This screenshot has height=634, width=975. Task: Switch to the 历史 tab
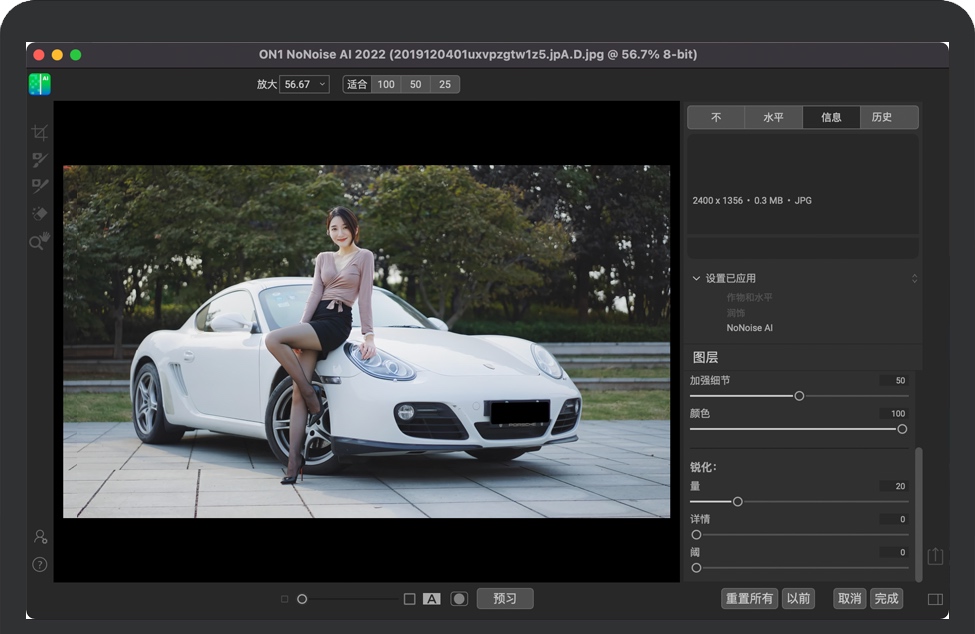pos(881,117)
